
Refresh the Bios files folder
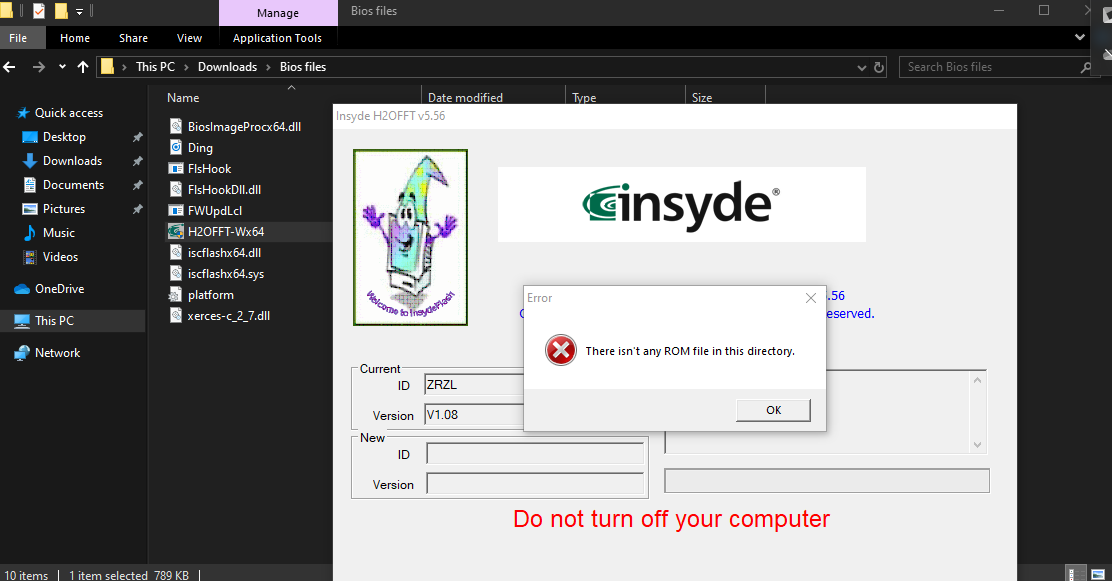click(879, 67)
